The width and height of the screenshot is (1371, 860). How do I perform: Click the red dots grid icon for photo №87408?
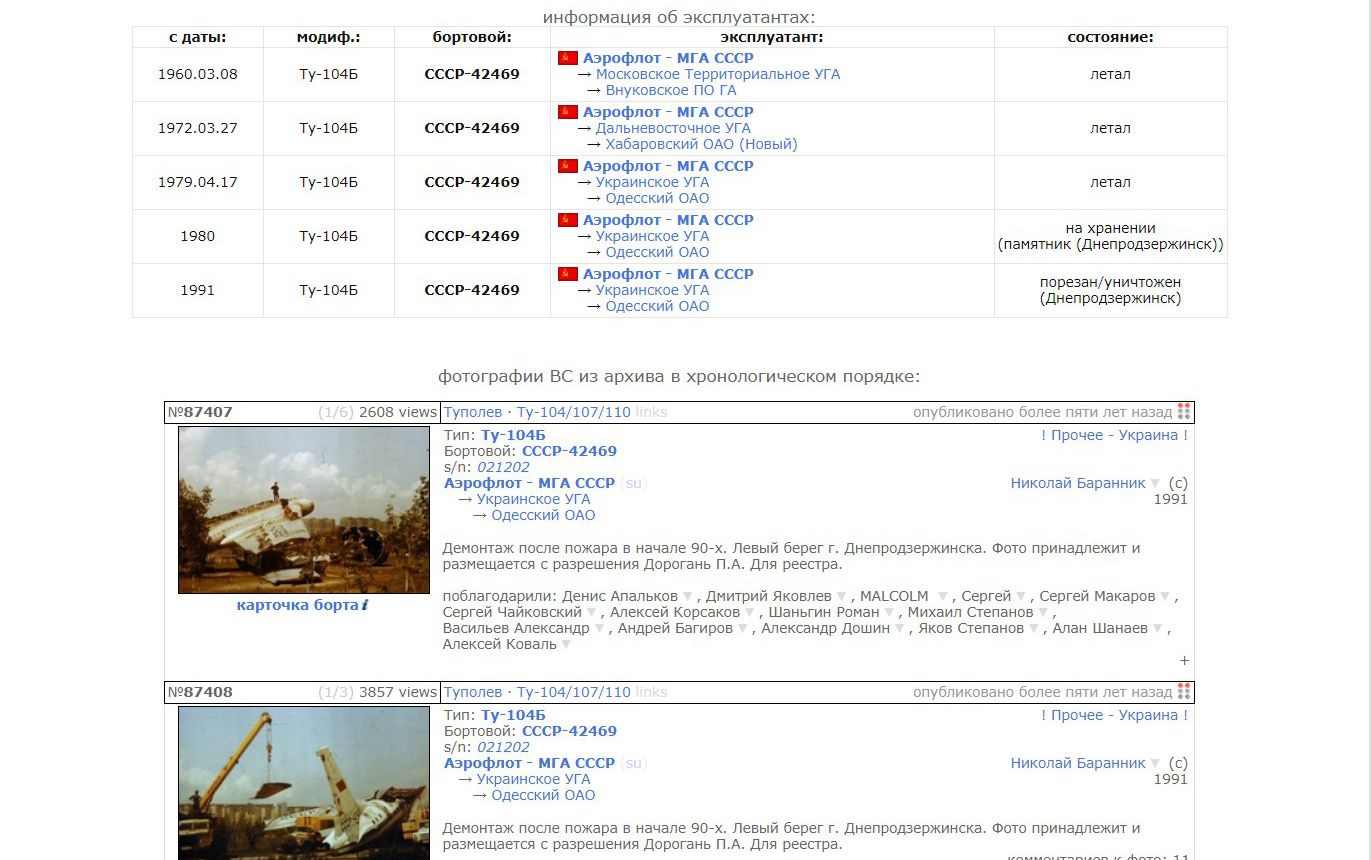tap(1184, 692)
